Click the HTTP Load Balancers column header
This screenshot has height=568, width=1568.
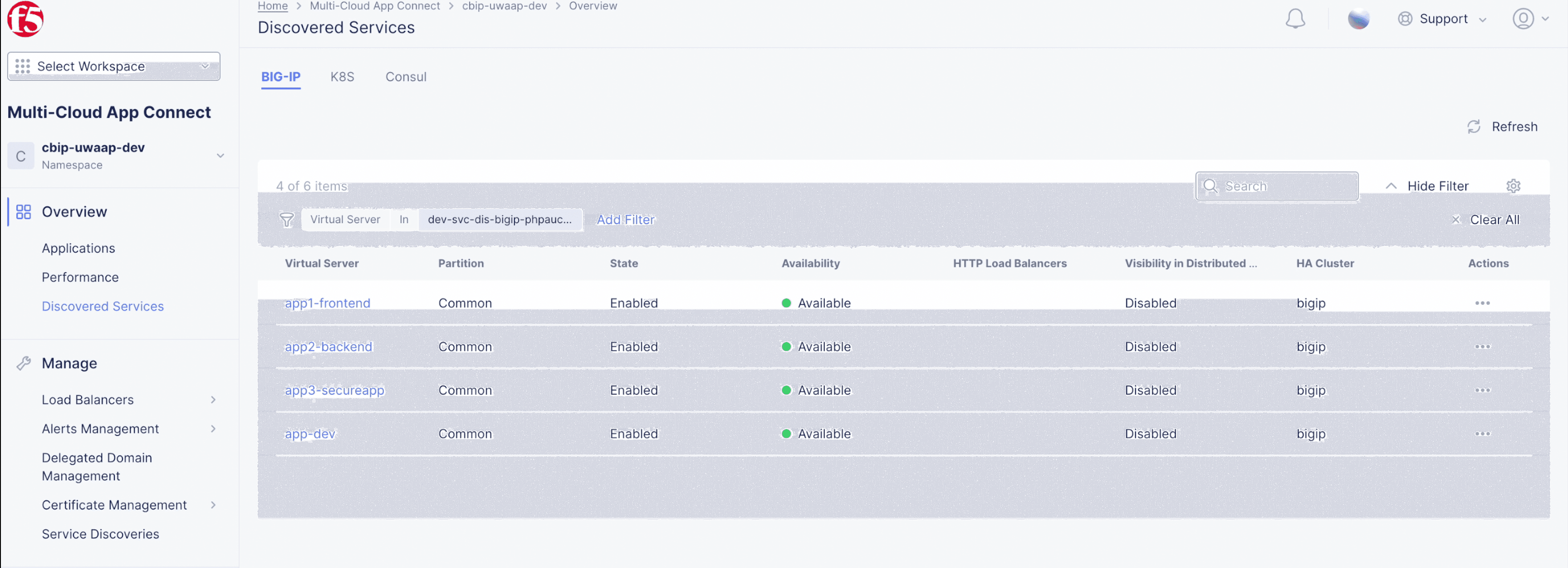coord(1009,264)
